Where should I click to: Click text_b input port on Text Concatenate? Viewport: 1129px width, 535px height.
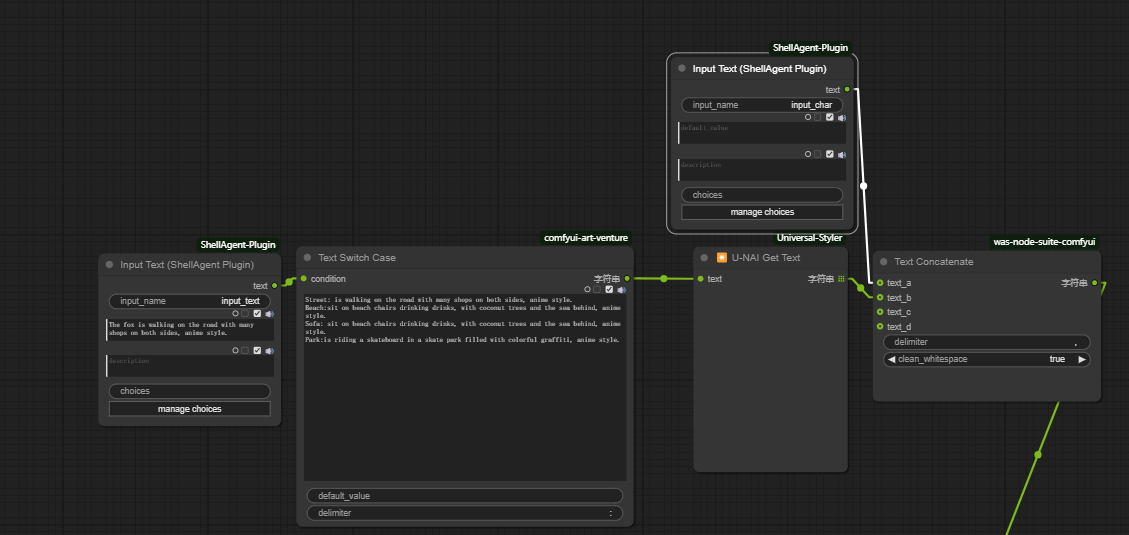[880, 297]
